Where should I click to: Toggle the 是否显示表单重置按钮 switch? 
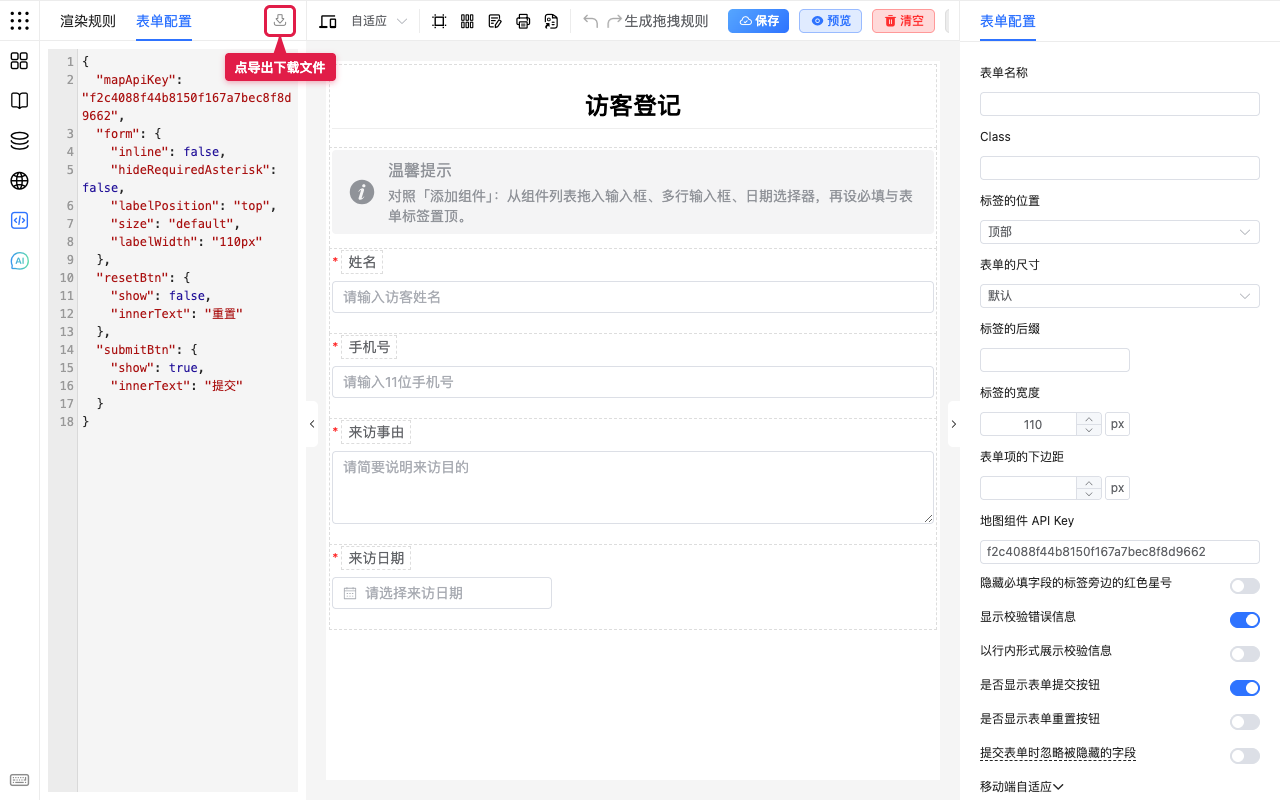1244,722
